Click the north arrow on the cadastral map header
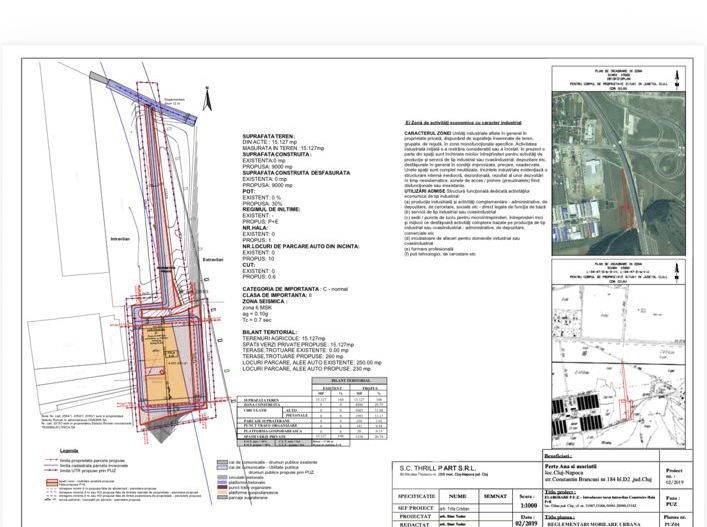The width and height of the screenshot is (707, 527). [676, 272]
